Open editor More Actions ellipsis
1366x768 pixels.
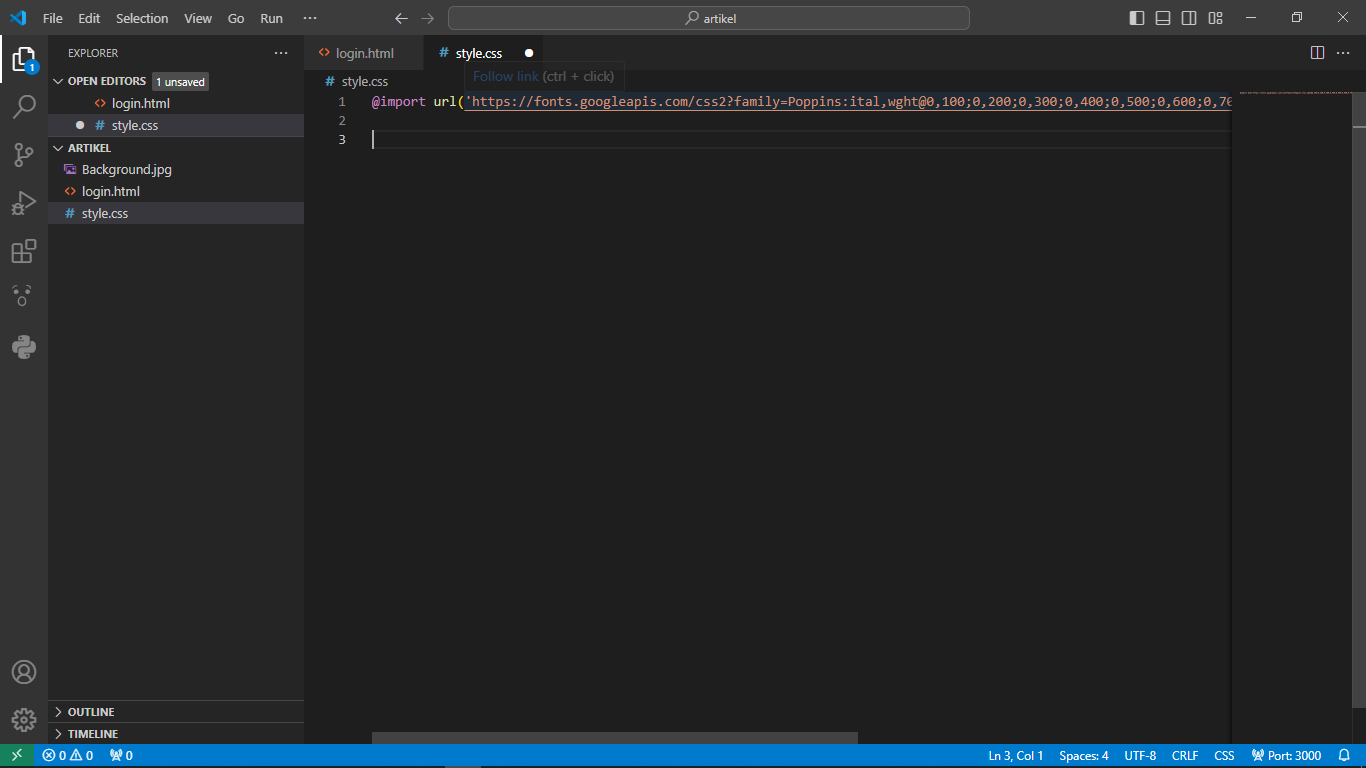1343,53
